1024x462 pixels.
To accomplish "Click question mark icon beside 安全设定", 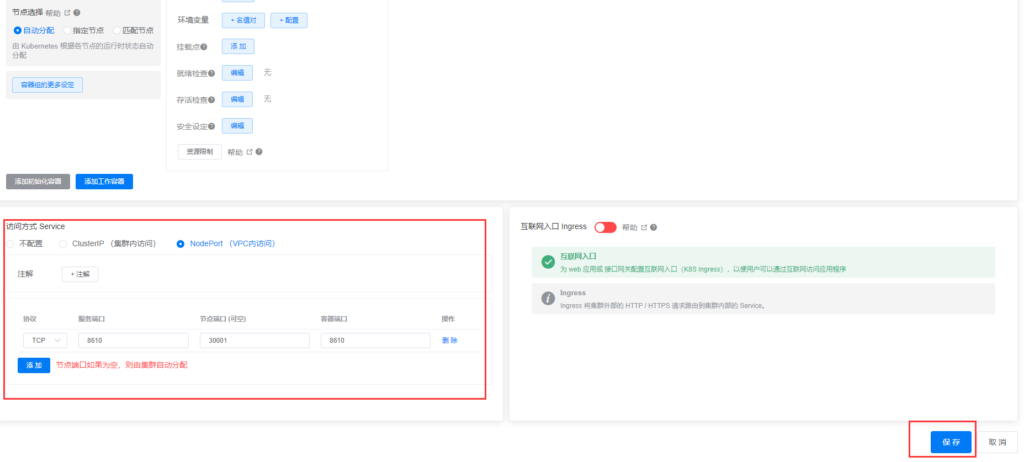I will coord(211,127).
